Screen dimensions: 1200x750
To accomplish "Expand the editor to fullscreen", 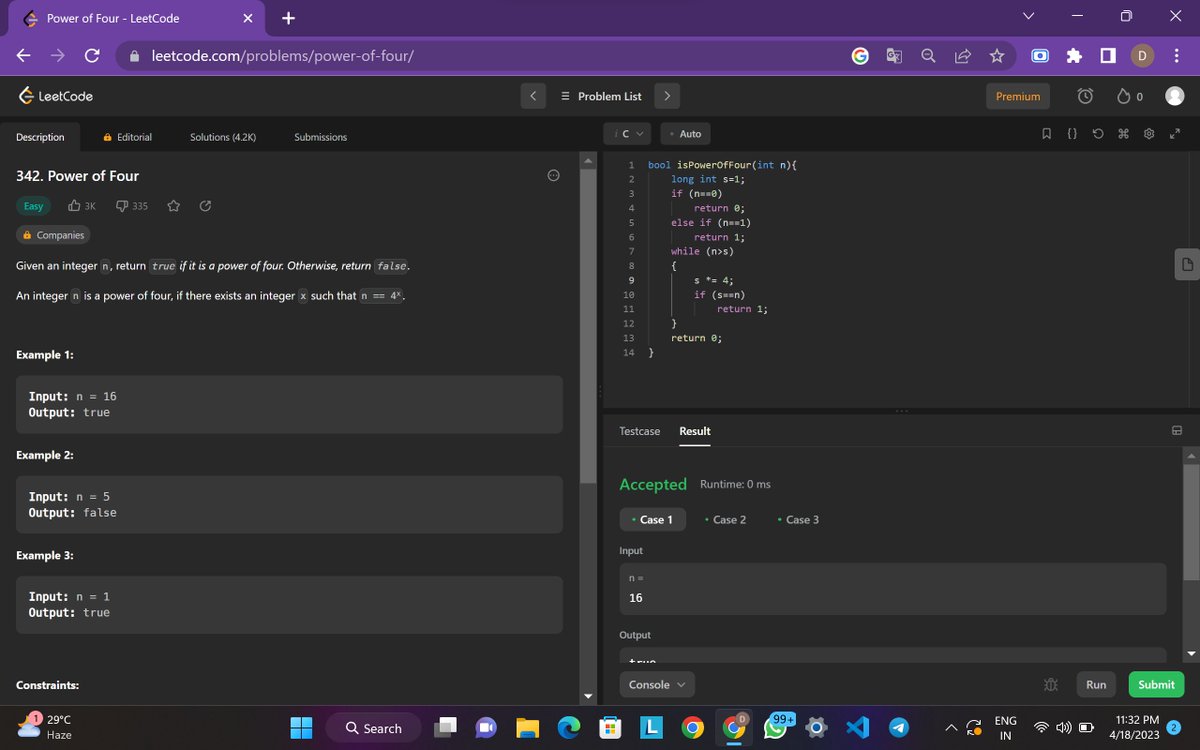I will [x=1175, y=134].
